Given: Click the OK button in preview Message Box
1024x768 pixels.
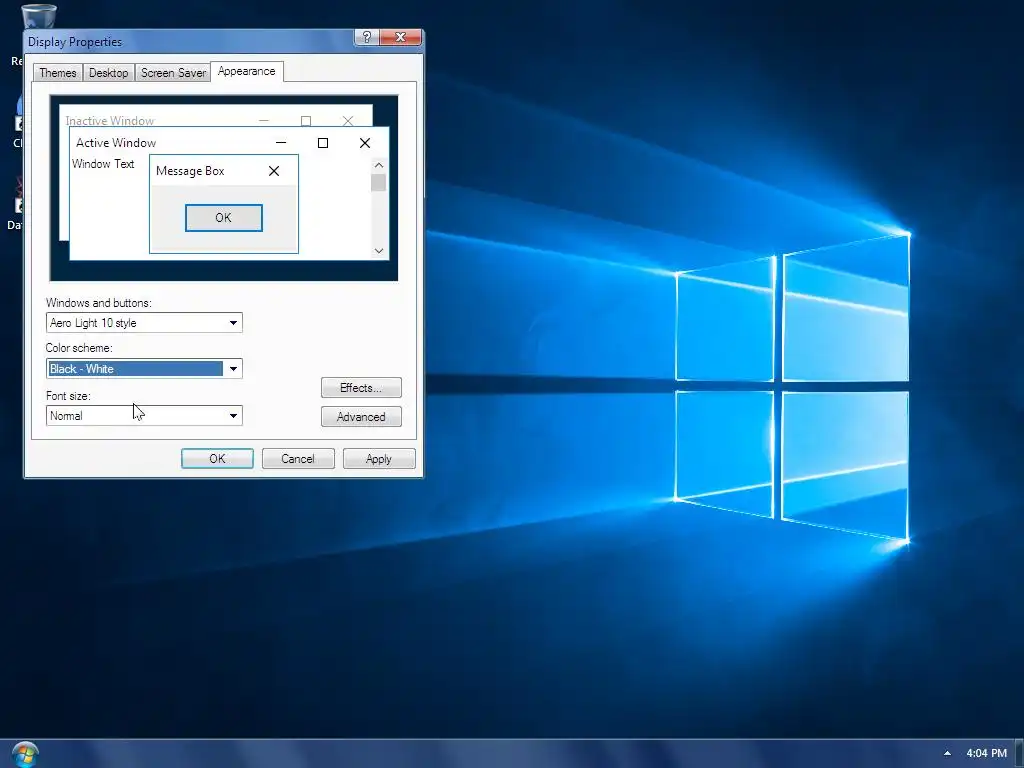Looking at the screenshot, I should (x=224, y=218).
